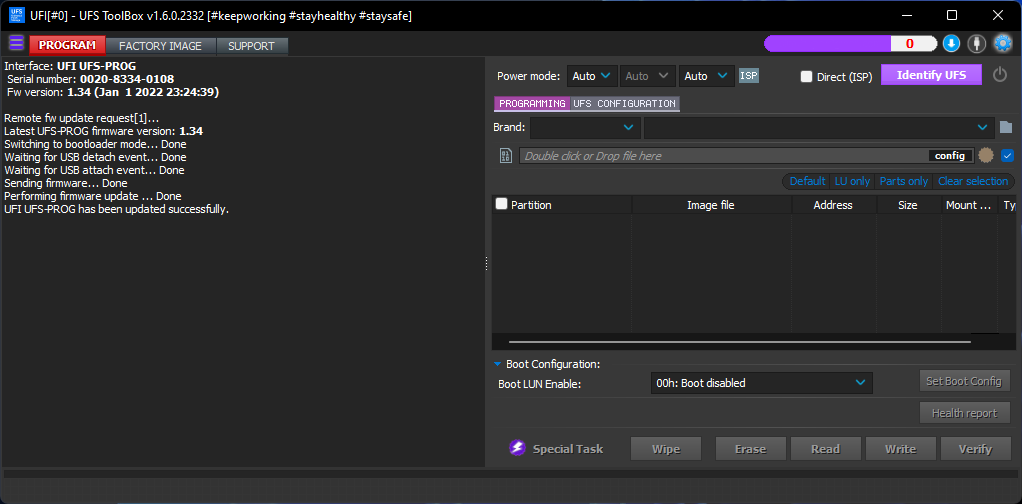Image resolution: width=1022 pixels, height=504 pixels.
Task: Click the Special Task label
Action: (568, 449)
